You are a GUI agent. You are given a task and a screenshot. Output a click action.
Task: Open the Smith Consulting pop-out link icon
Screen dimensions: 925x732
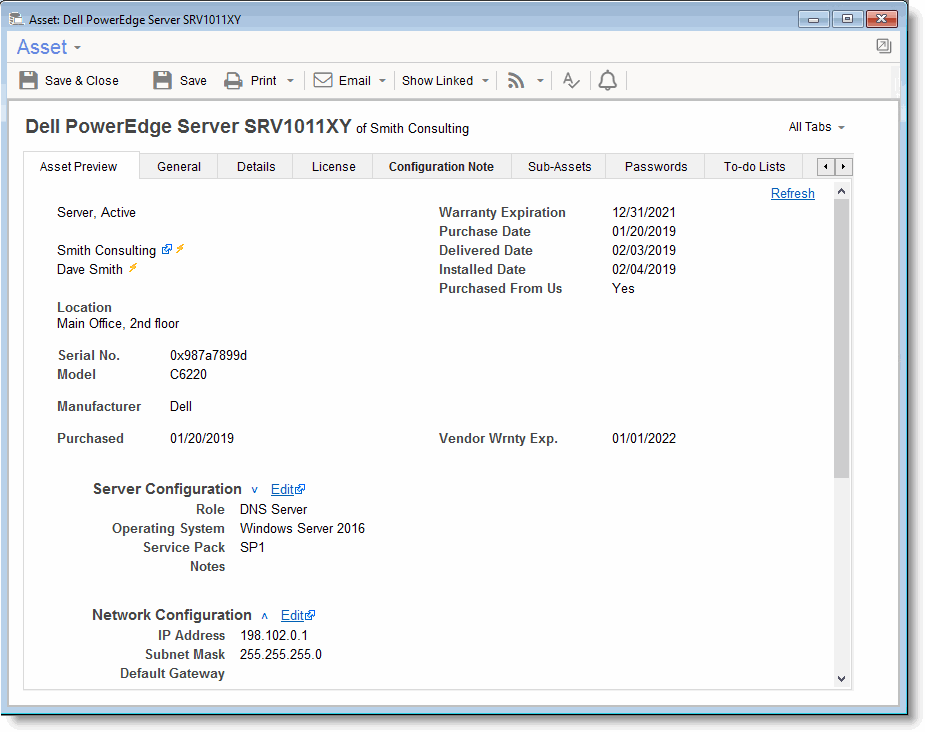[x=167, y=250]
